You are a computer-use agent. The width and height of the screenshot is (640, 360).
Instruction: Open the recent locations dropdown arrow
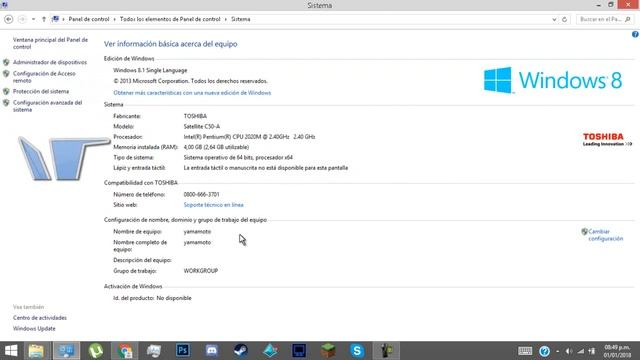point(33,19)
